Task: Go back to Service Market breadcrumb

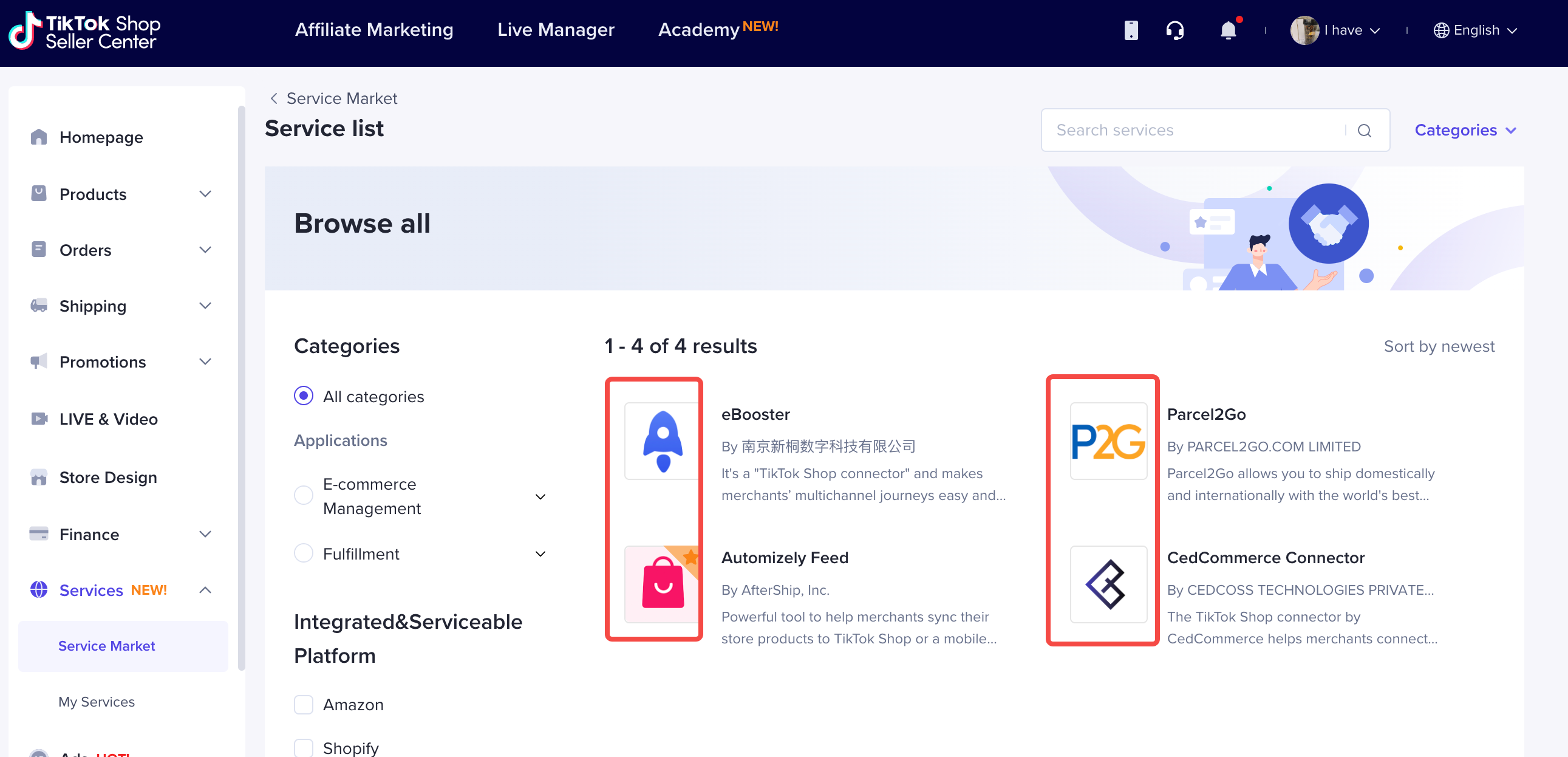Action: coord(341,98)
